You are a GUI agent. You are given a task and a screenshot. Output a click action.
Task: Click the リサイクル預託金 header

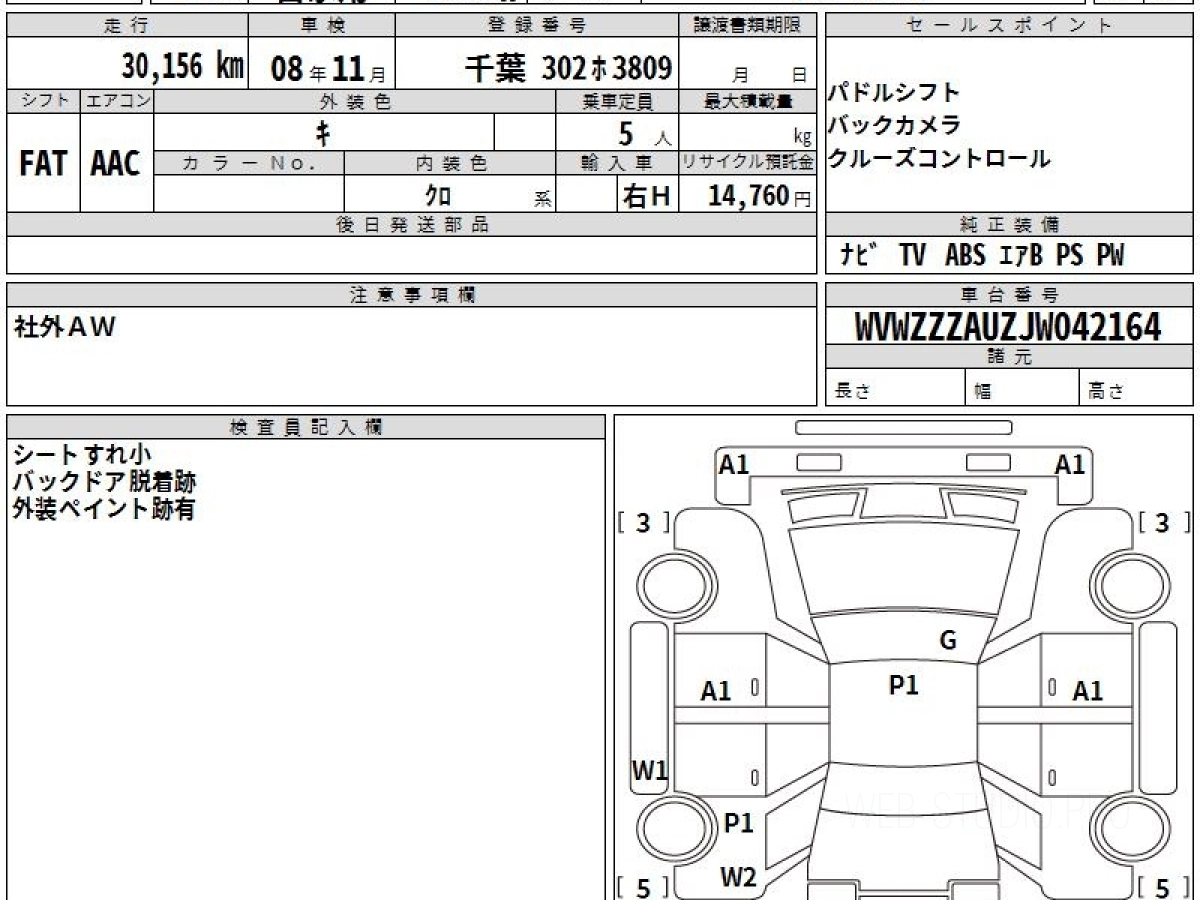(x=748, y=163)
